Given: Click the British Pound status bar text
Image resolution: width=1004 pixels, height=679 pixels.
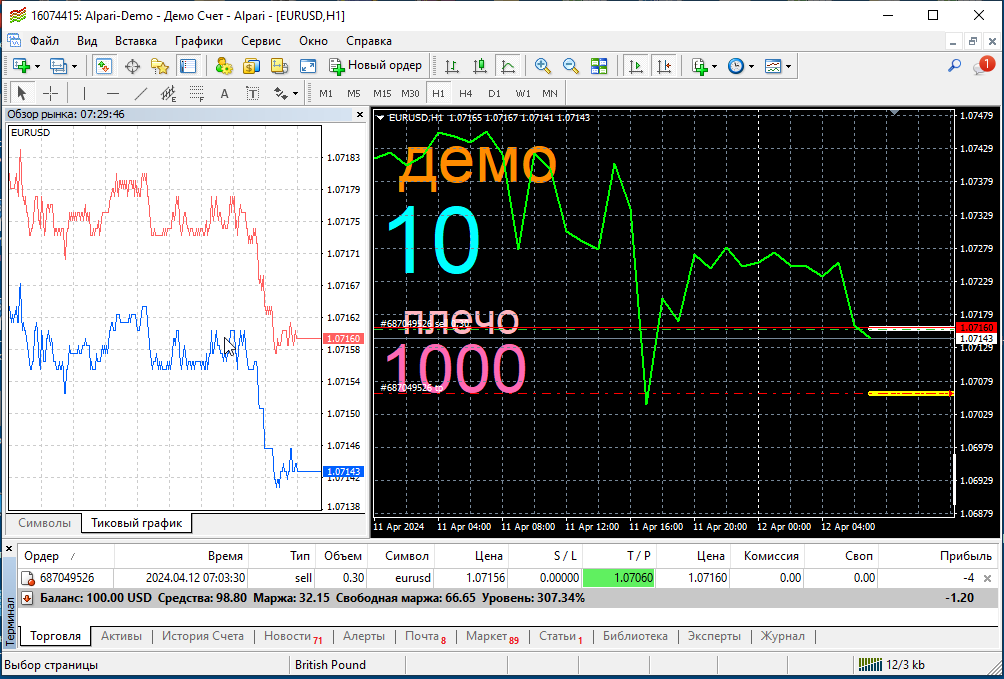Looking at the screenshot, I should point(330,665).
